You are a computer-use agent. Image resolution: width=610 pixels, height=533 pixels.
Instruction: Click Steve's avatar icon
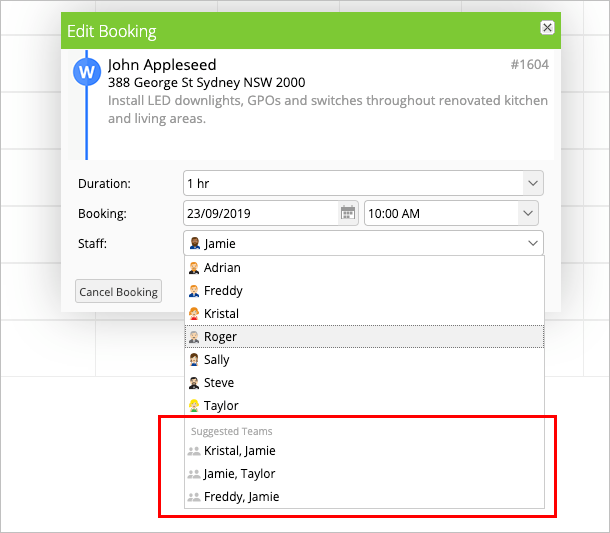(x=194, y=383)
